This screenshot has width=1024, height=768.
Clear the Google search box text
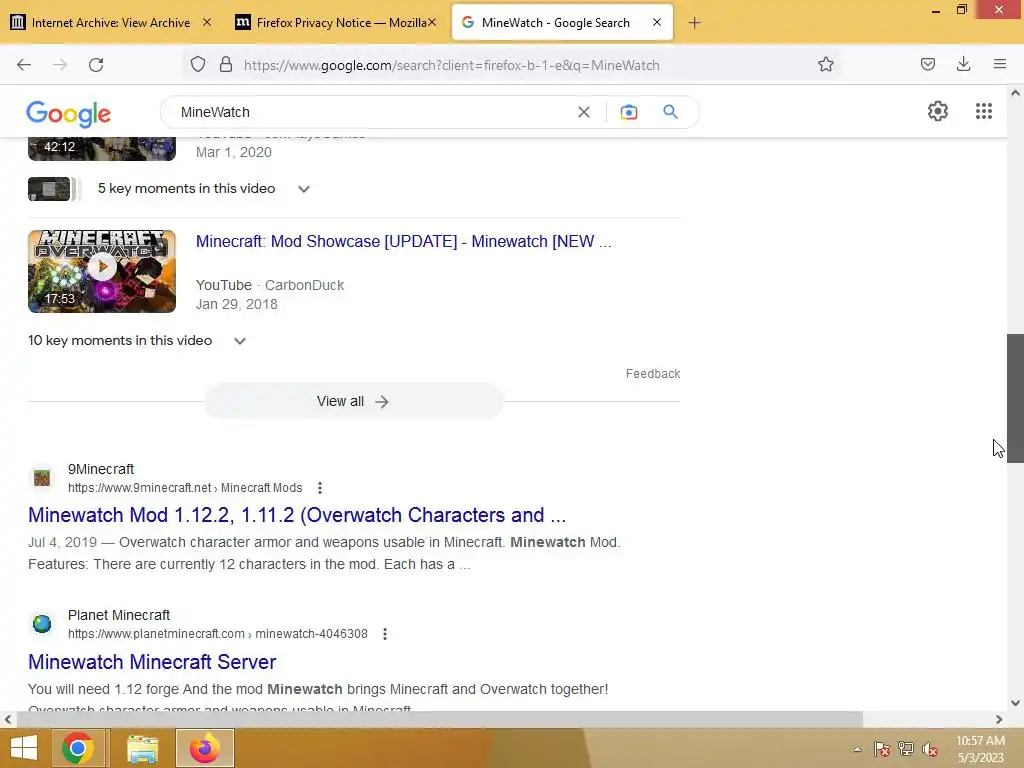click(x=584, y=112)
